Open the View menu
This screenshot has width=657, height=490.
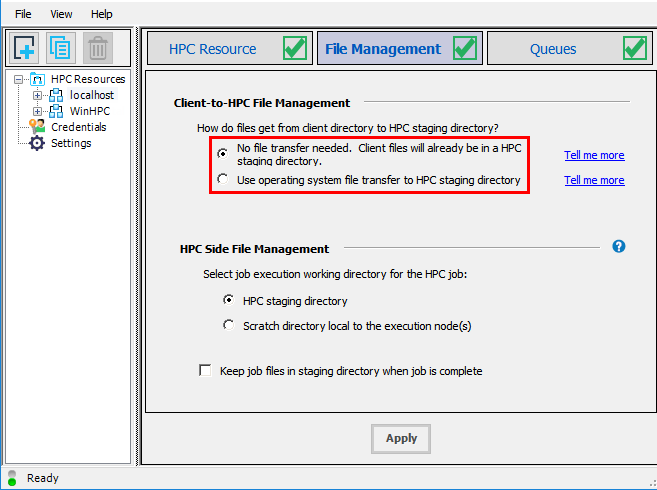click(x=61, y=14)
